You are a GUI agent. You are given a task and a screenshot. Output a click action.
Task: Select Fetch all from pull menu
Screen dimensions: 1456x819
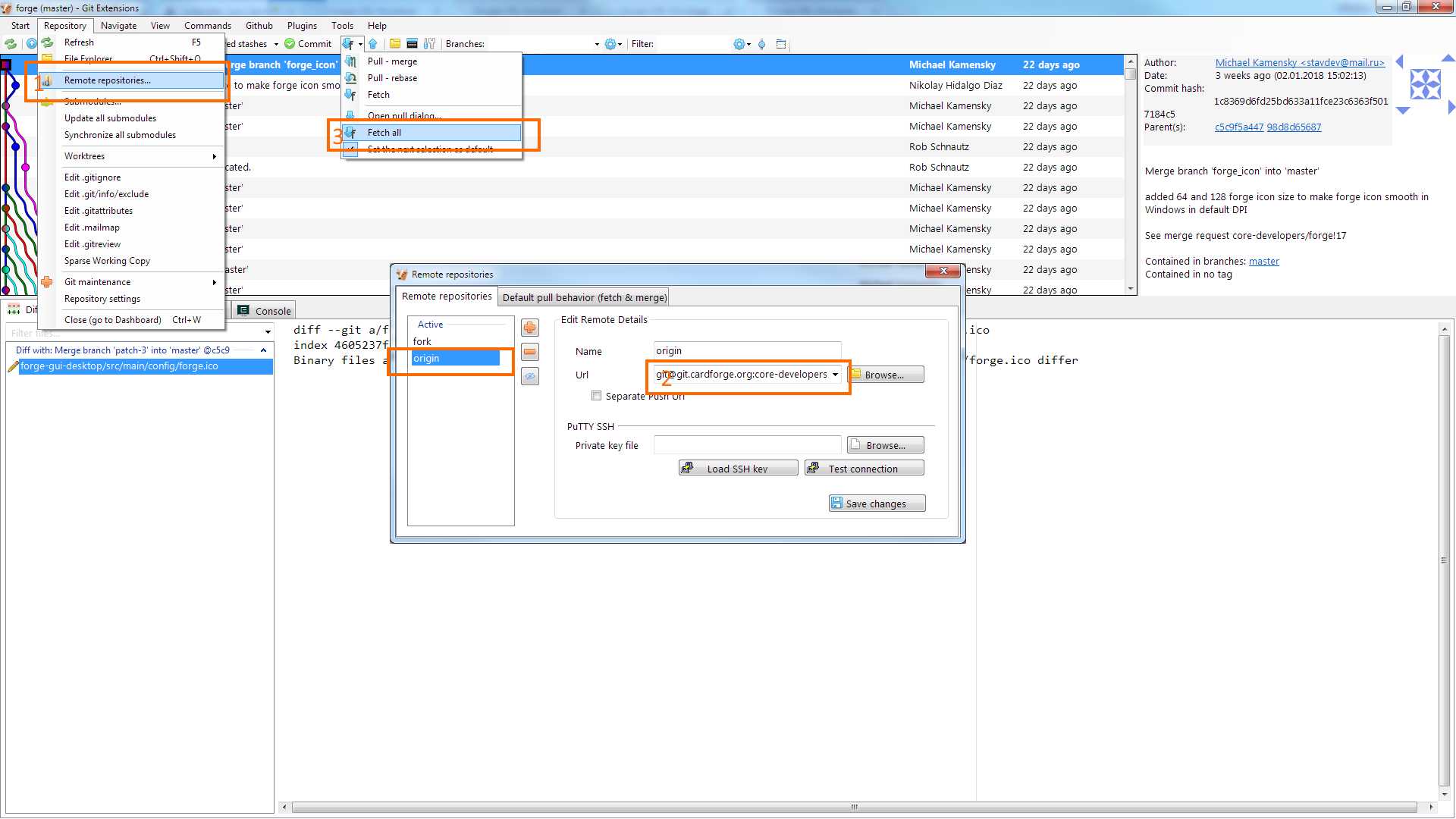384,133
